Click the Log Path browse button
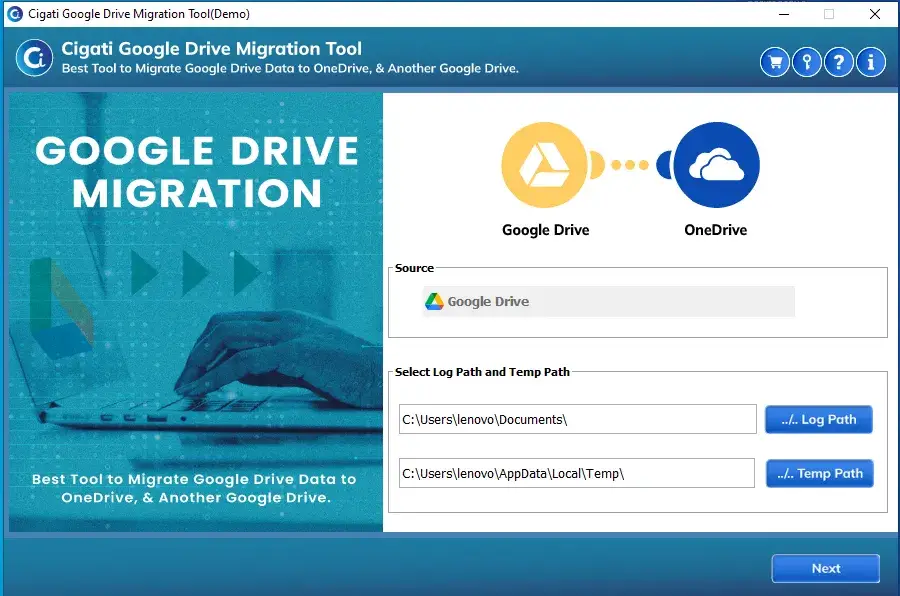The image size is (900, 596). 819,419
